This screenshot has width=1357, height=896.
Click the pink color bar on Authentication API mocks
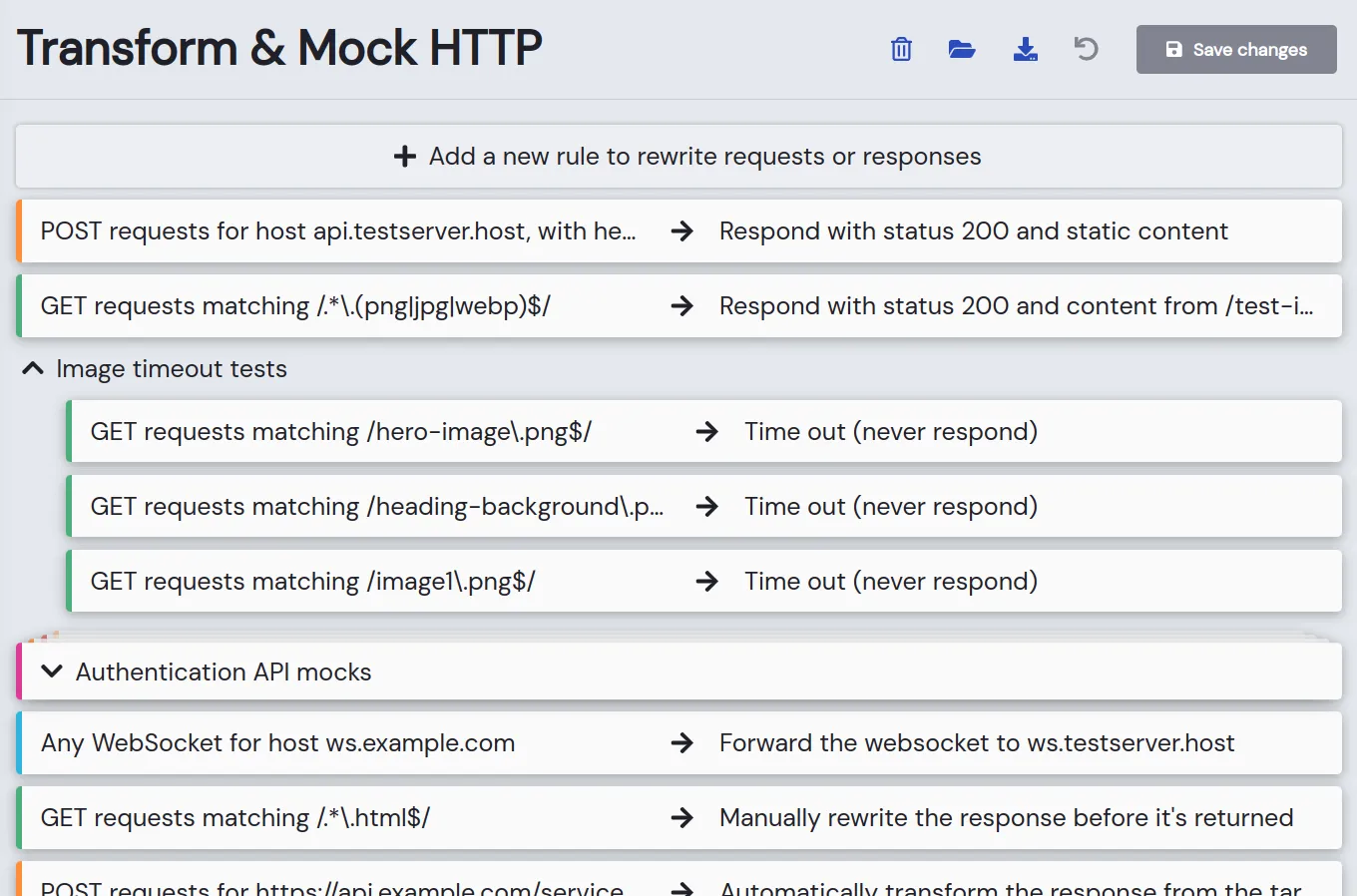pyautogui.click(x=19, y=672)
